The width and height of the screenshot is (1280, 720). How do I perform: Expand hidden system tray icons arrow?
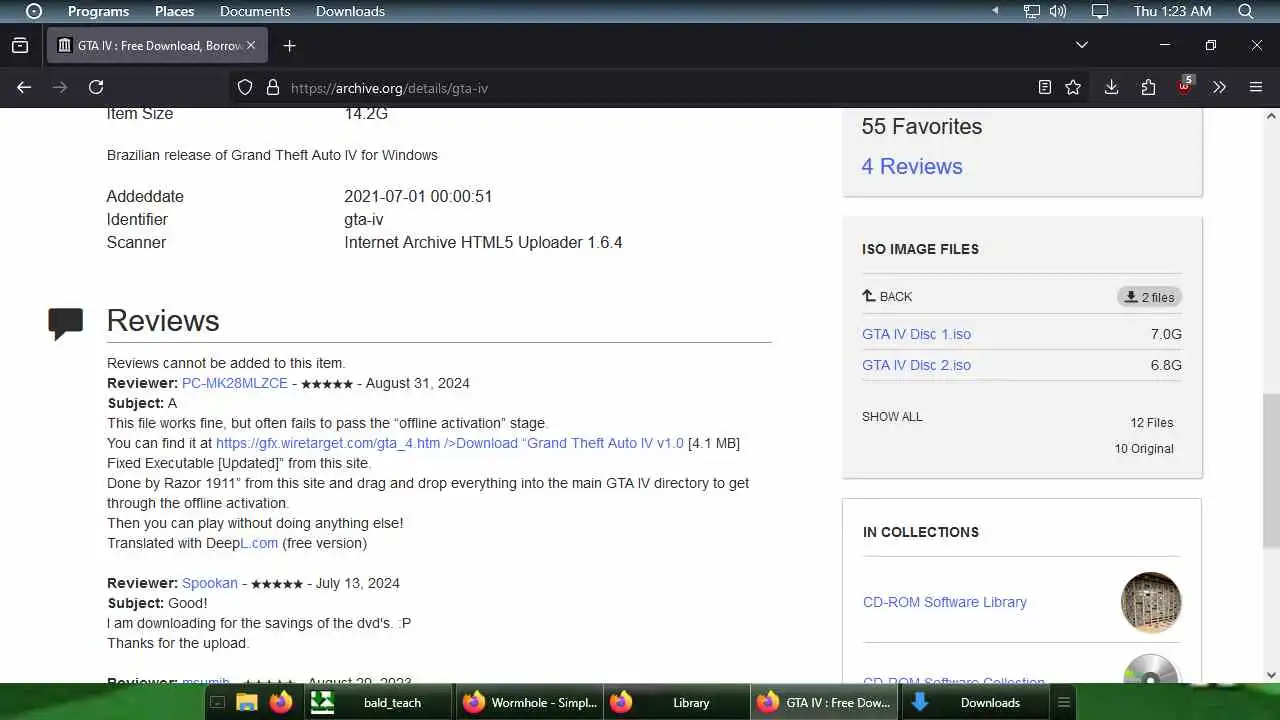[x=995, y=11]
